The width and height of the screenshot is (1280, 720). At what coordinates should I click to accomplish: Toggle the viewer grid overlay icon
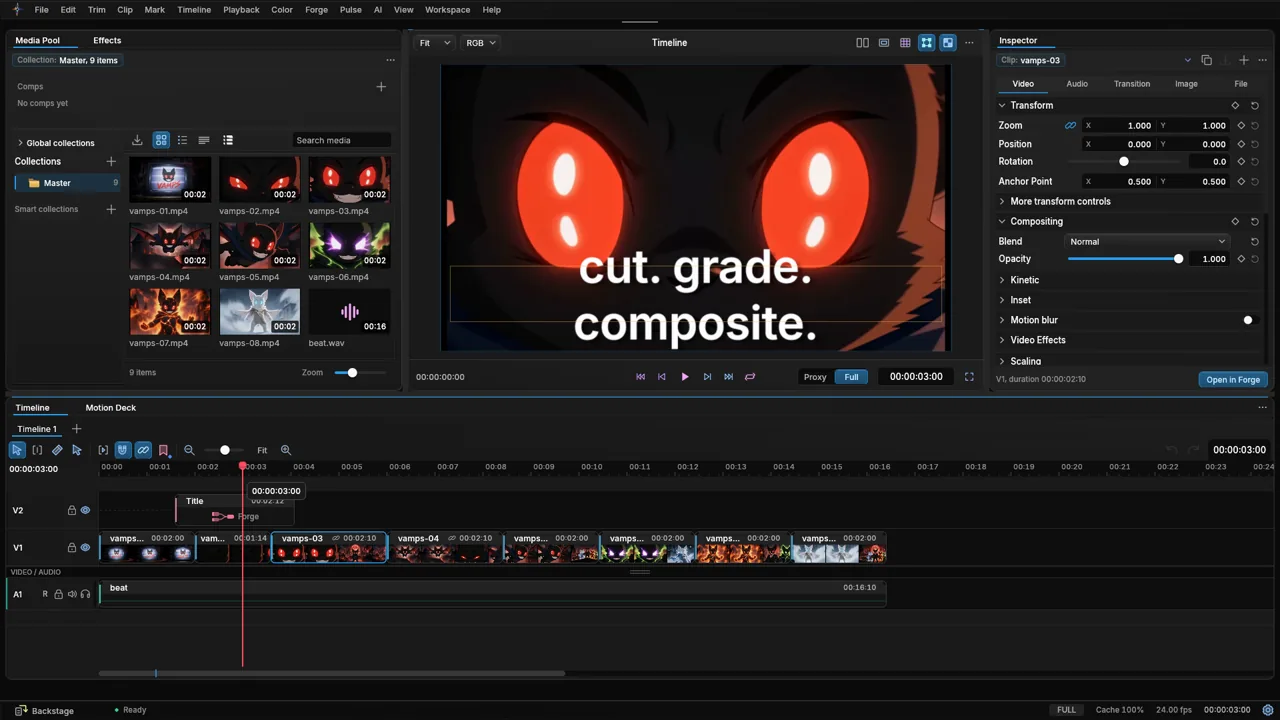(x=905, y=43)
